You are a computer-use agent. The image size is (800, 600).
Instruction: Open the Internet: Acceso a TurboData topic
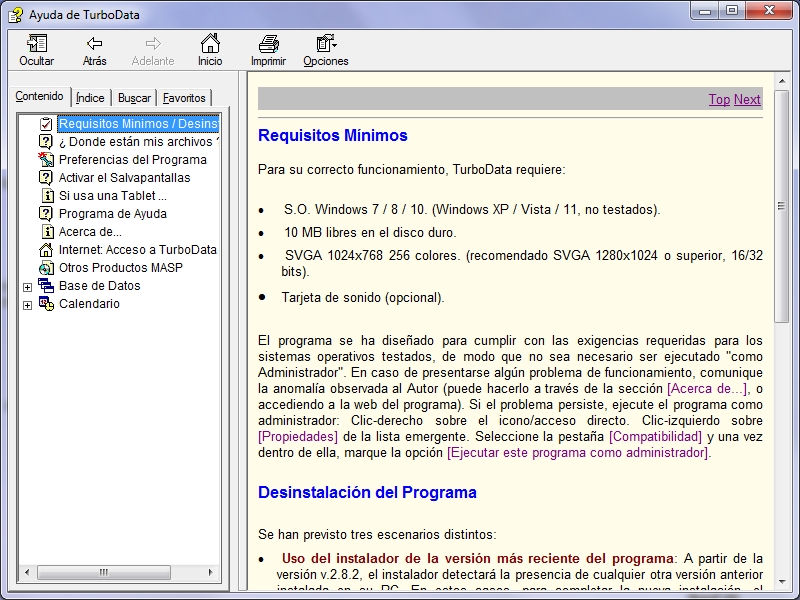pos(137,250)
